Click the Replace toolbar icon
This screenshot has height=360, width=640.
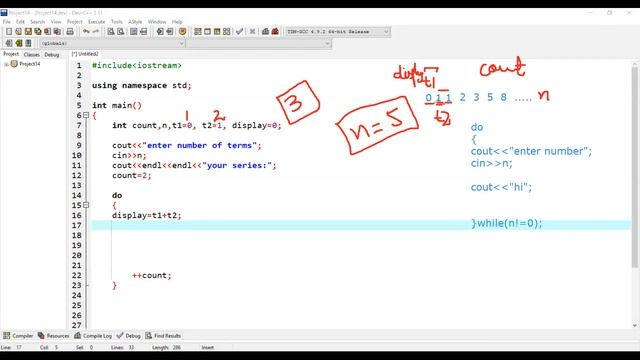[120, 31]
